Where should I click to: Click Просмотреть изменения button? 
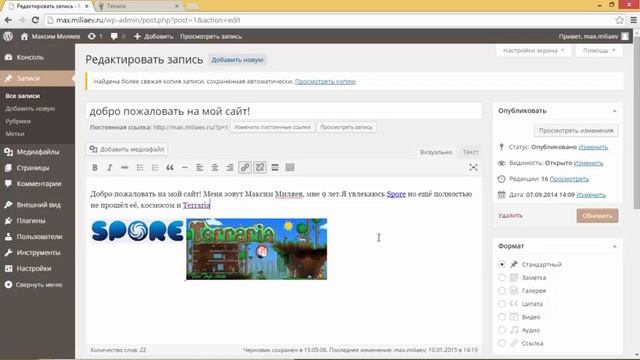coord(576,131)
